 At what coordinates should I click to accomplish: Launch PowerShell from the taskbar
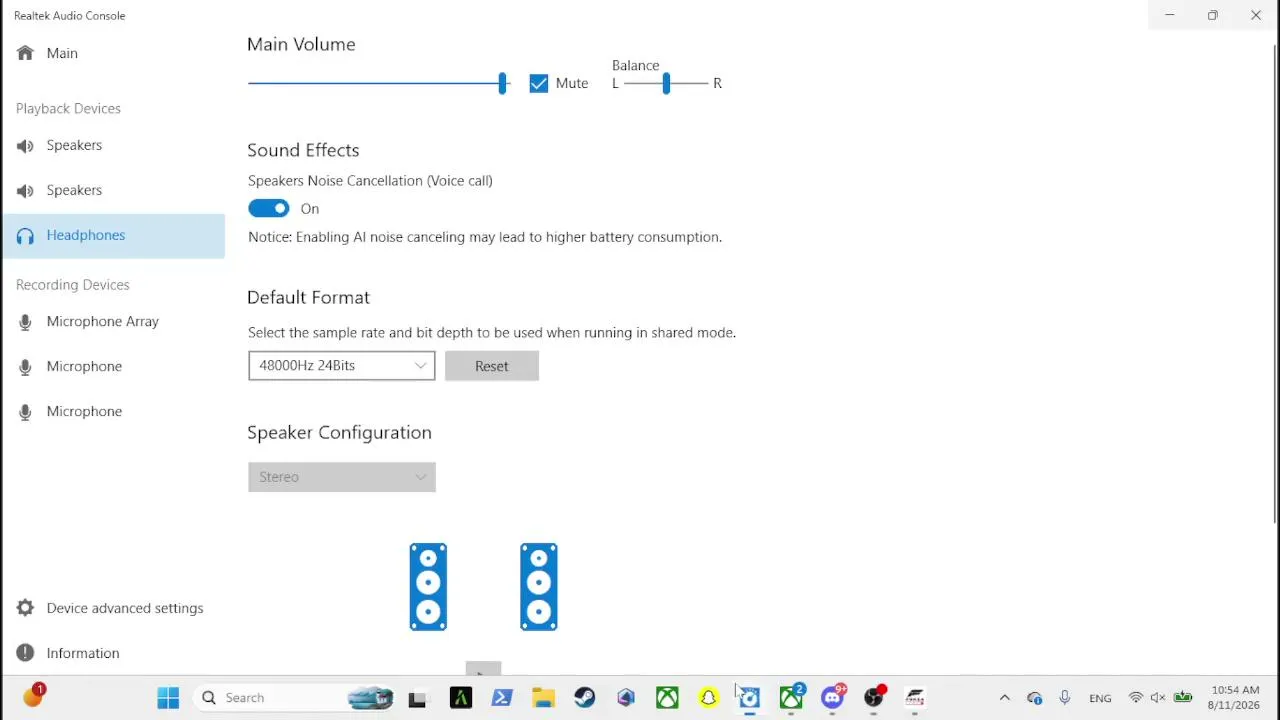(502, 698)
